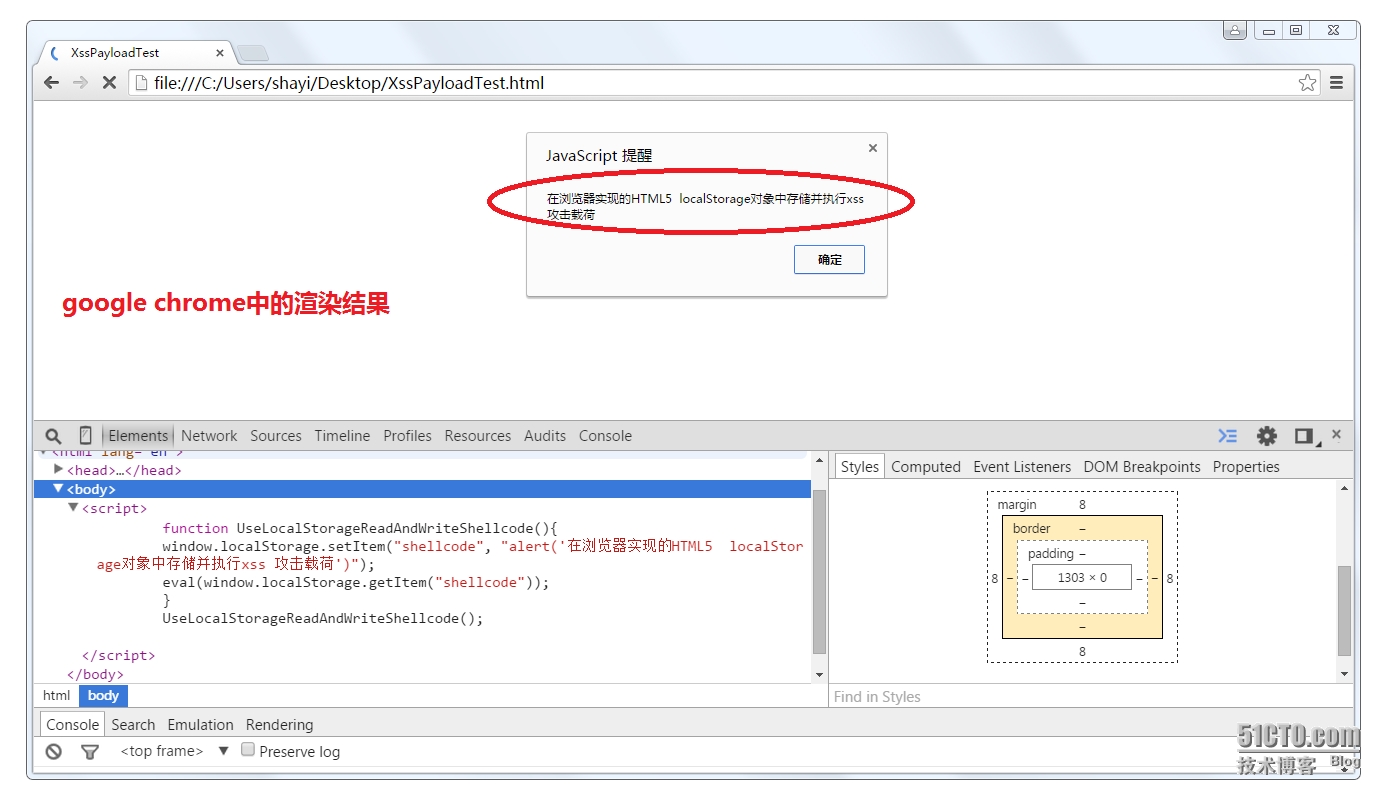Click the browser forward arrow

81,83
